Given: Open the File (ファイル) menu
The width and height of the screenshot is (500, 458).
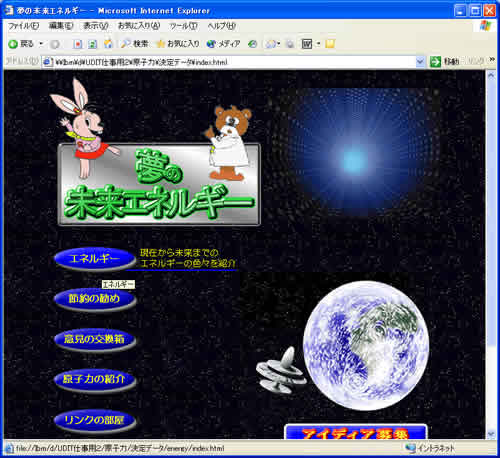Looking at the screenshot, I should (x=23, y=26).
